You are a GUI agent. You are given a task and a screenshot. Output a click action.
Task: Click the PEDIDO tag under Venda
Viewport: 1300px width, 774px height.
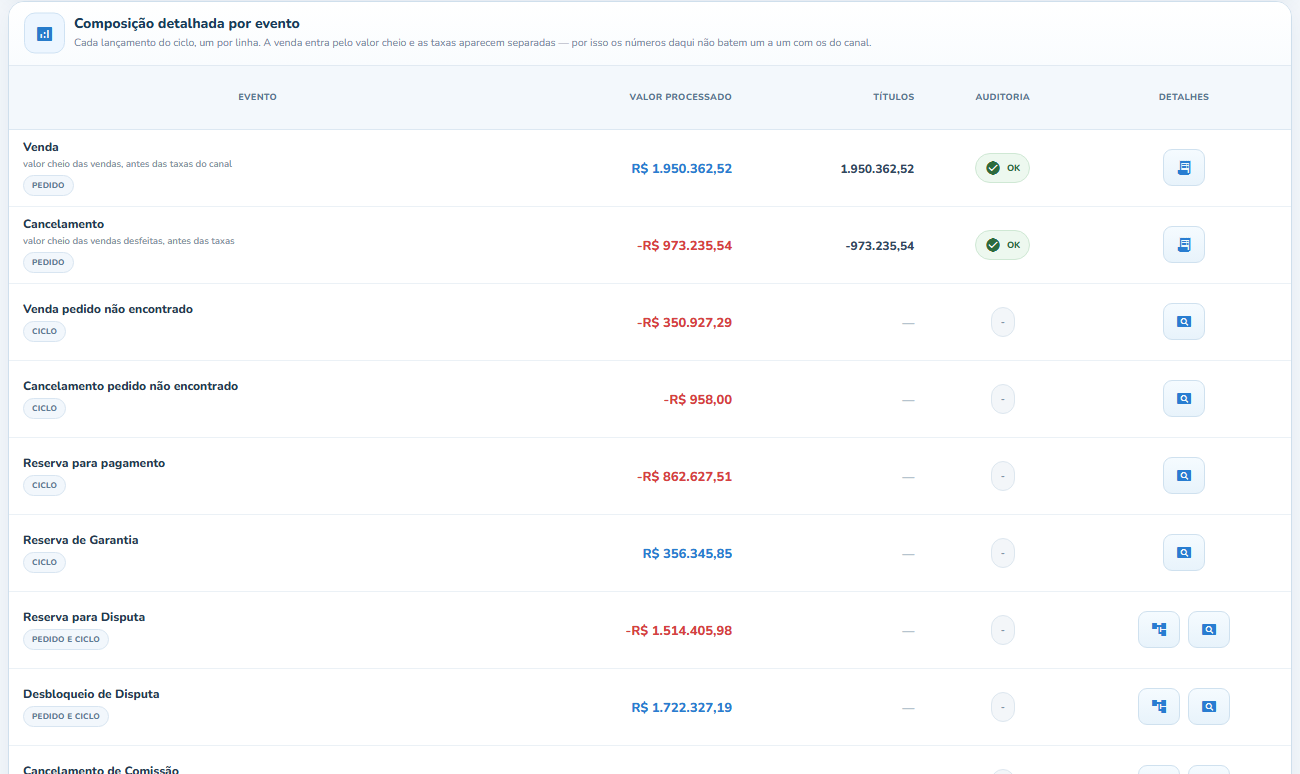point(48,185)
